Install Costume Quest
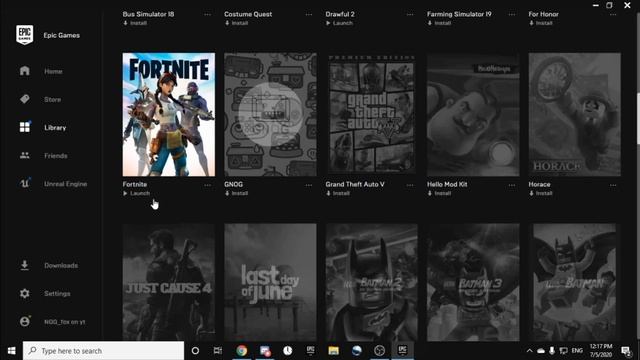Screen dimensions: 640x360 coord(236,23)
